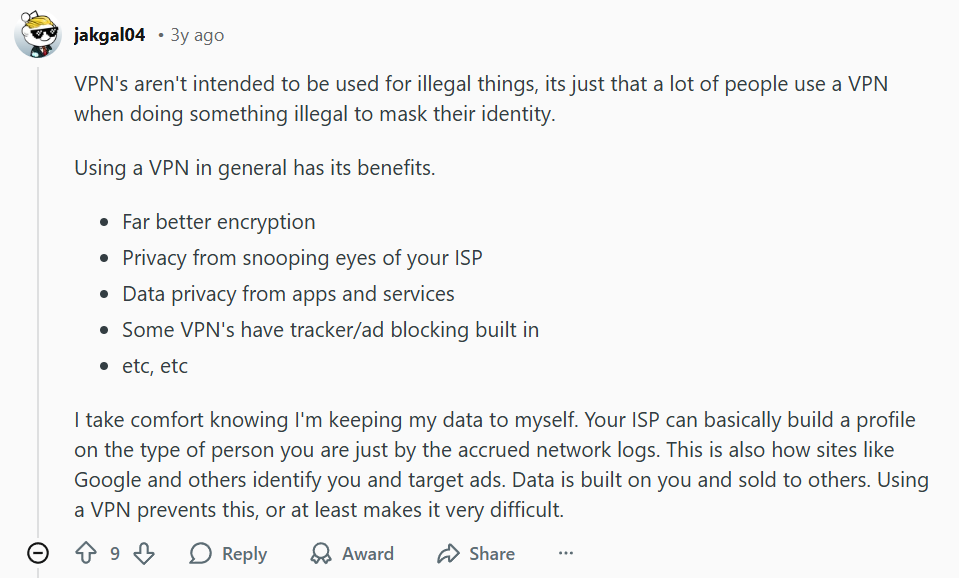
Task: Click the vote count number 9
Action: [x=115, y=553]
